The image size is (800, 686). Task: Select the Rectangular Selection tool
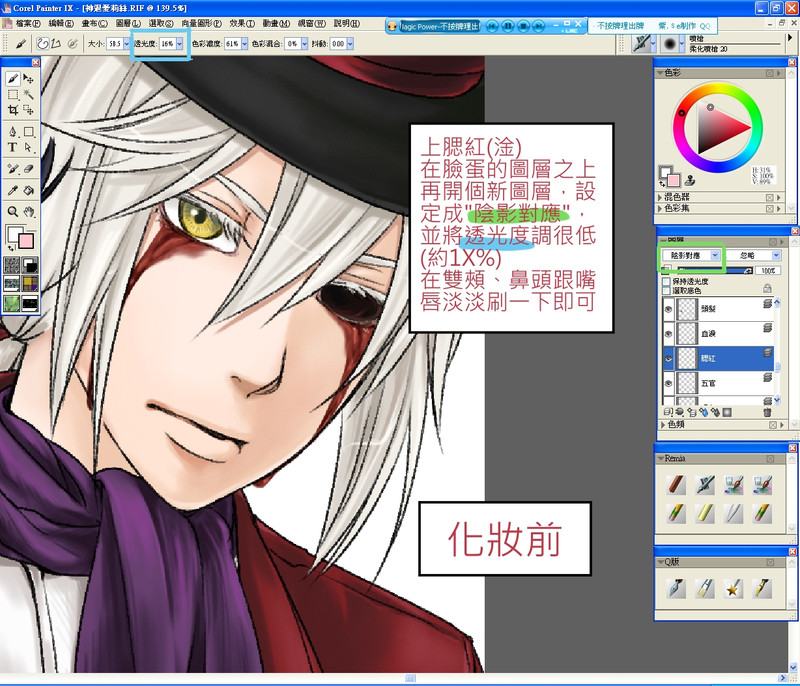coord(13,94)
